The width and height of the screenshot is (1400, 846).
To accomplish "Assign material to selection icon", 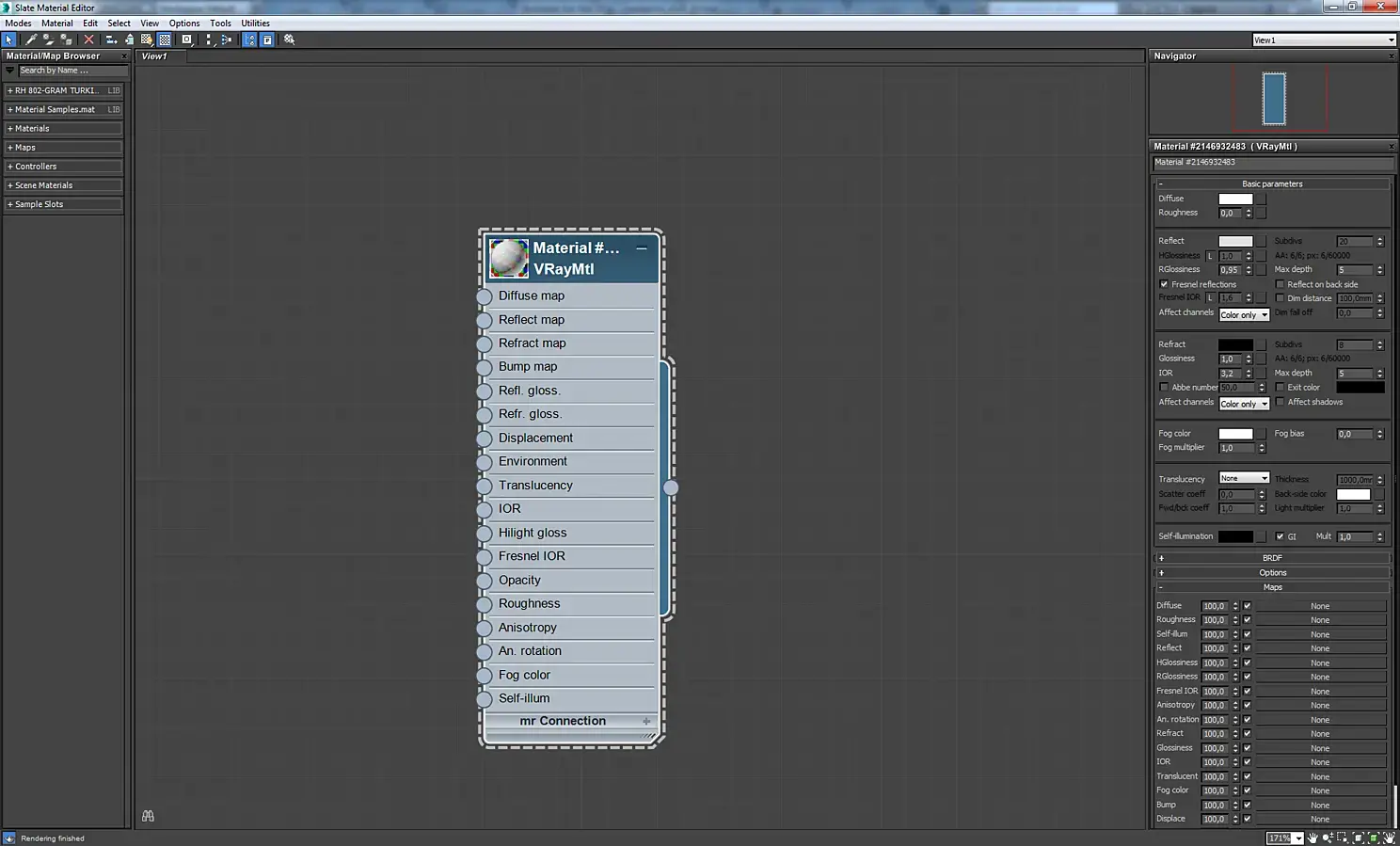I will click(x=67, y=40).
